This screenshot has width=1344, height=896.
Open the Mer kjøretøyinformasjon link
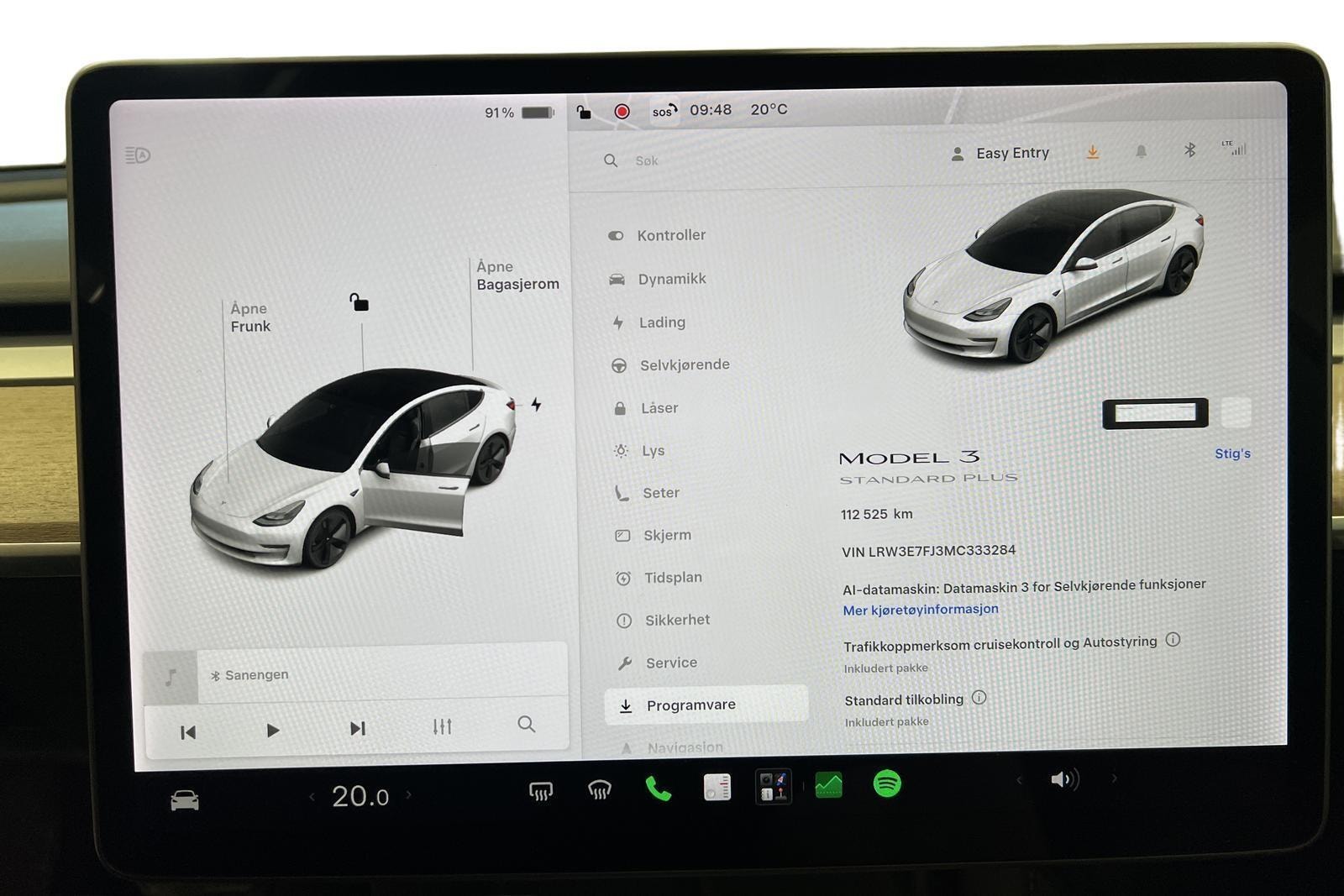tap(921, 610)
